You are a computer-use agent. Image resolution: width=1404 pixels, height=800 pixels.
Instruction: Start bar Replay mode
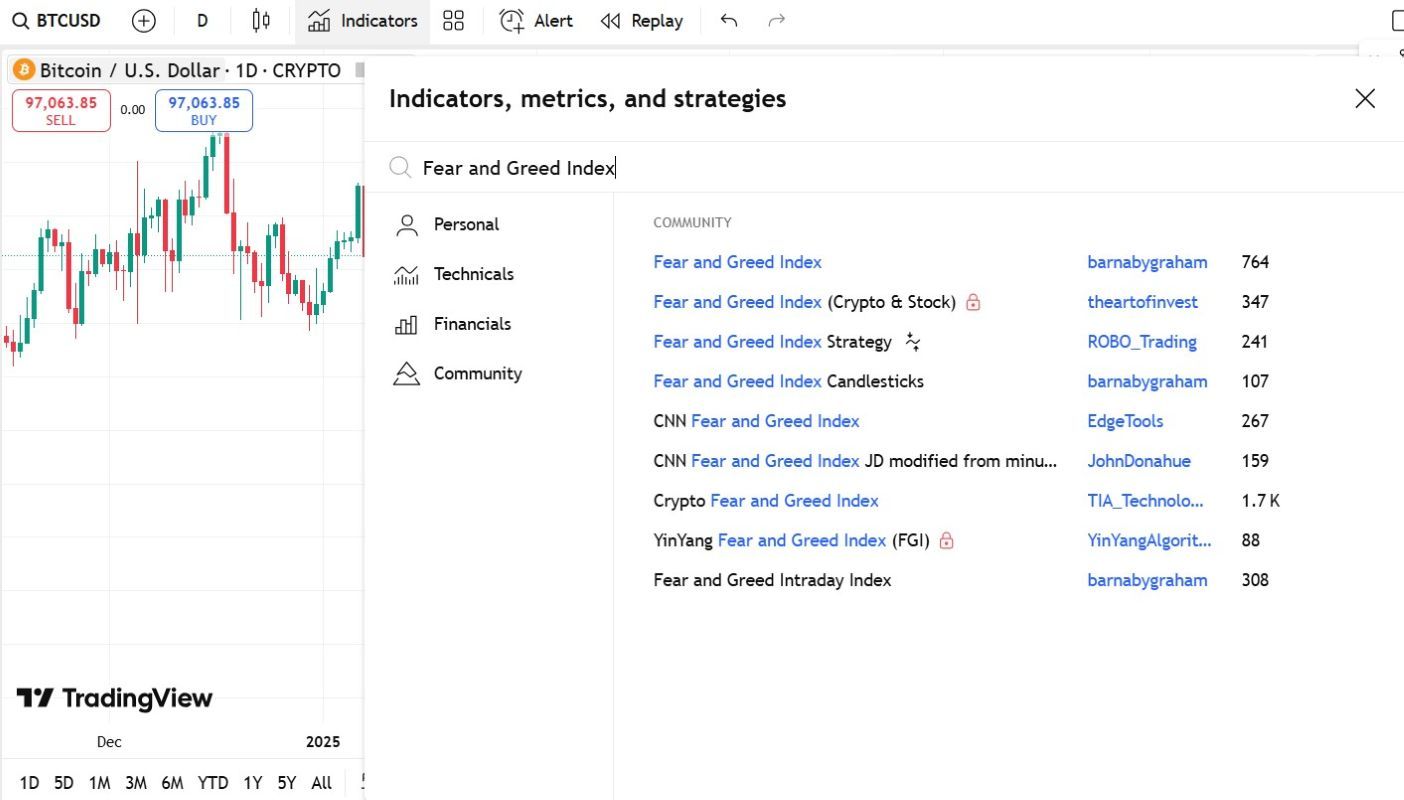pyautogui.click(x=642, y=20)
